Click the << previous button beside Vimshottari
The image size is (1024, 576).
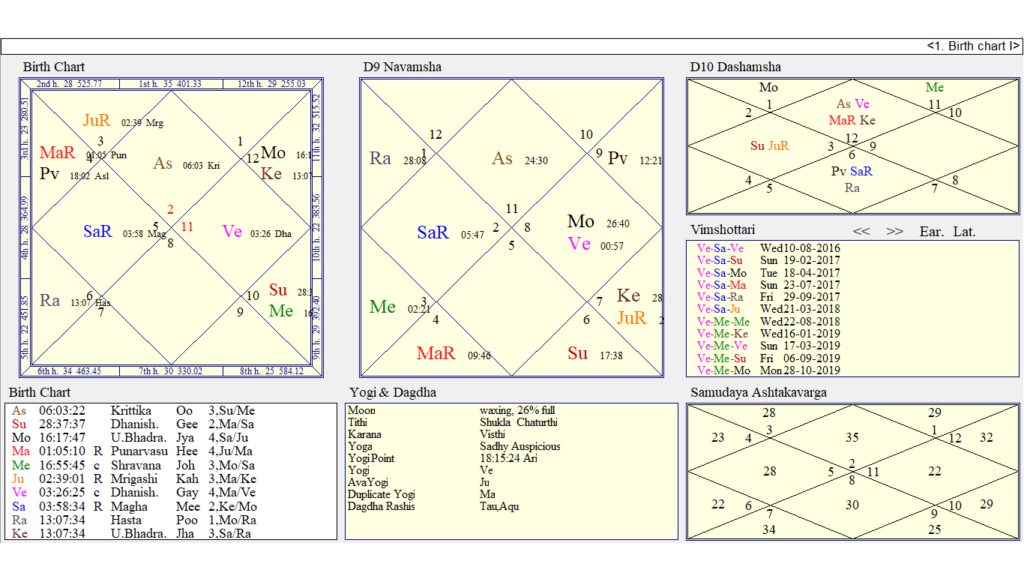pos(861,232)
